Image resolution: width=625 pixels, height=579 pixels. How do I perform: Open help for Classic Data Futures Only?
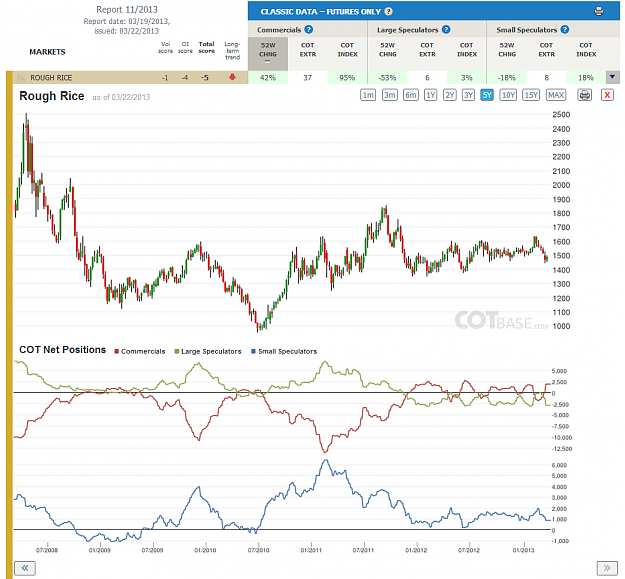[389, 12]
